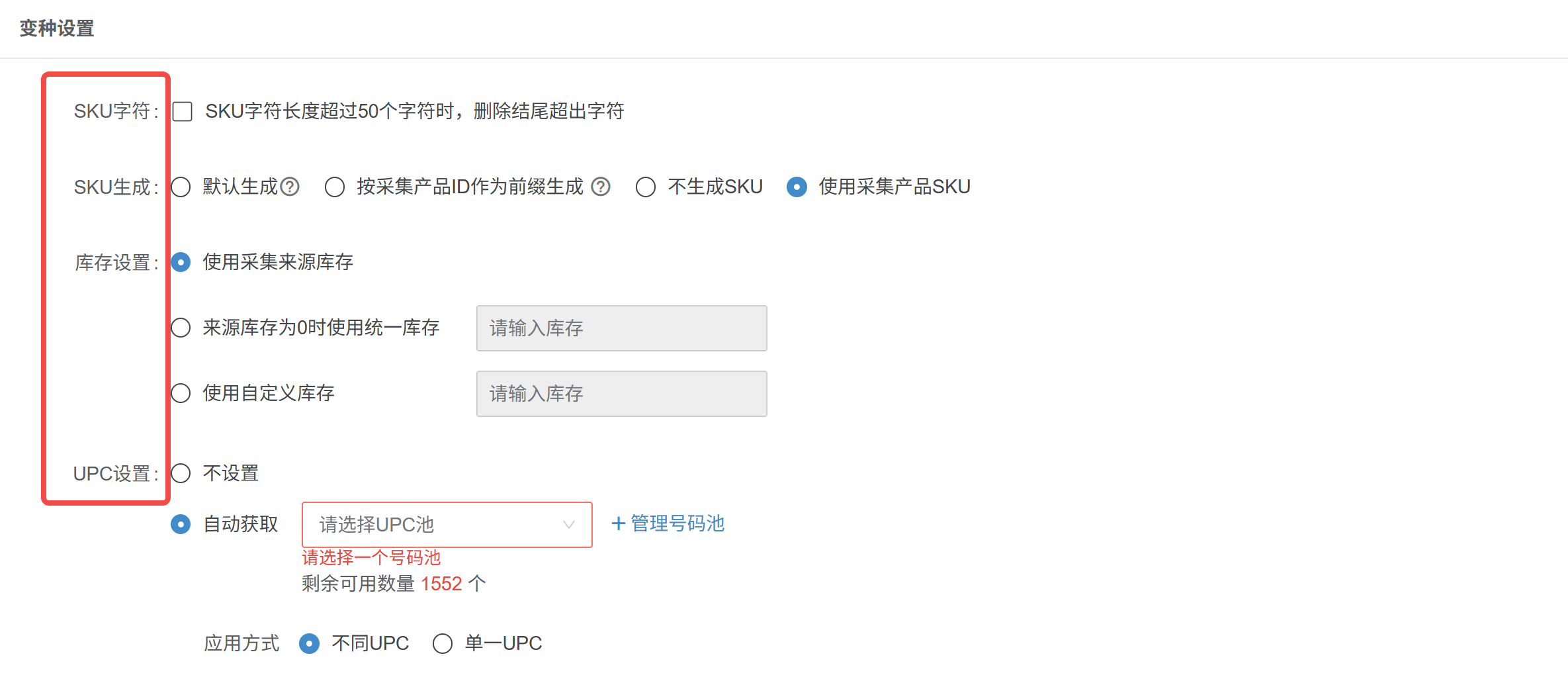Select 按采集产品ID作为前缀生成 radio option

click(x=335, y=187)
